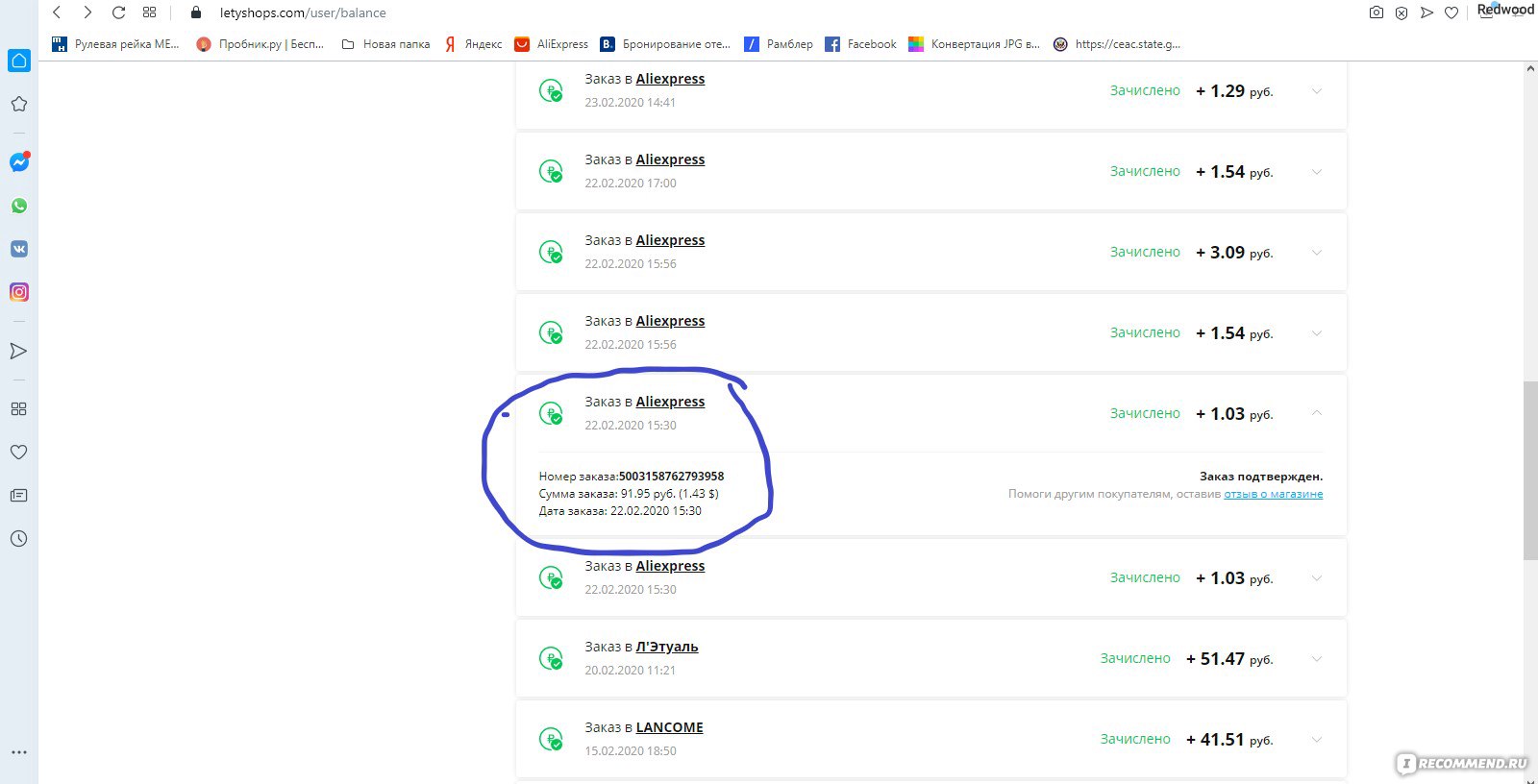Open the Конвертация JPG bookmark

tap(975, 44)
